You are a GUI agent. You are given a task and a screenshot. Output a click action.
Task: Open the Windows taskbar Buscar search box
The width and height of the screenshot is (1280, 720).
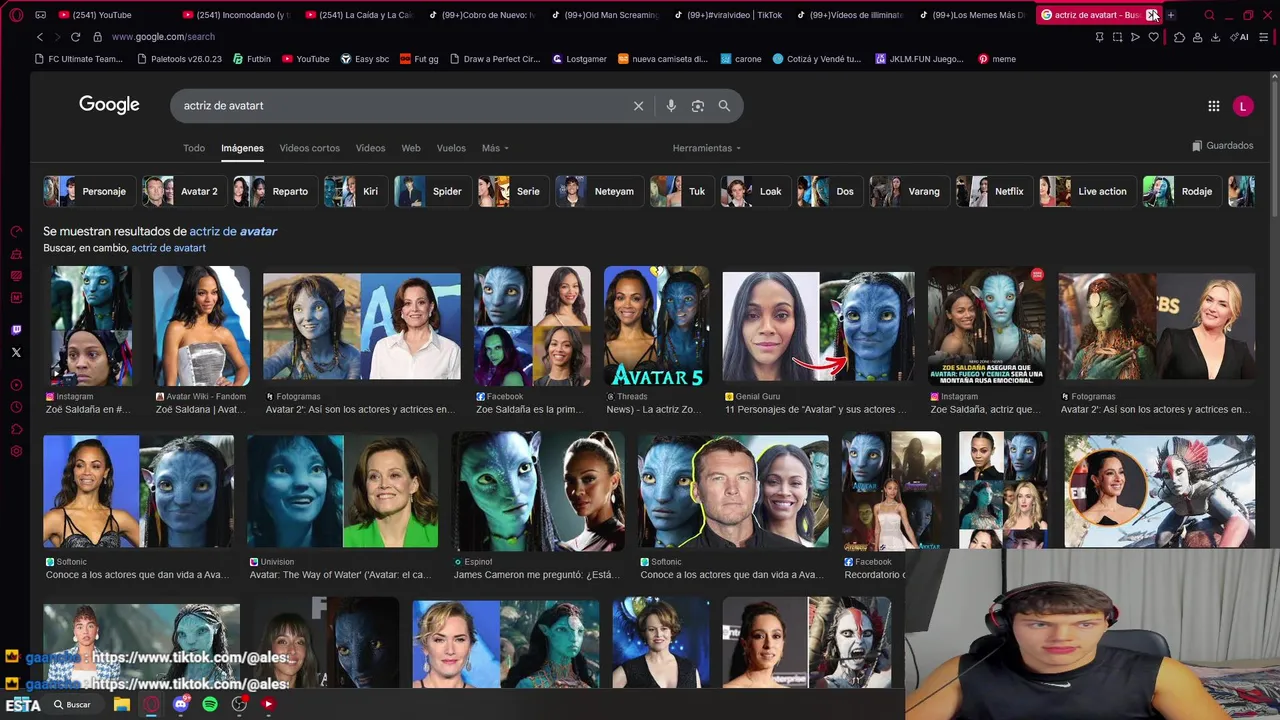[x=72, y=704]
